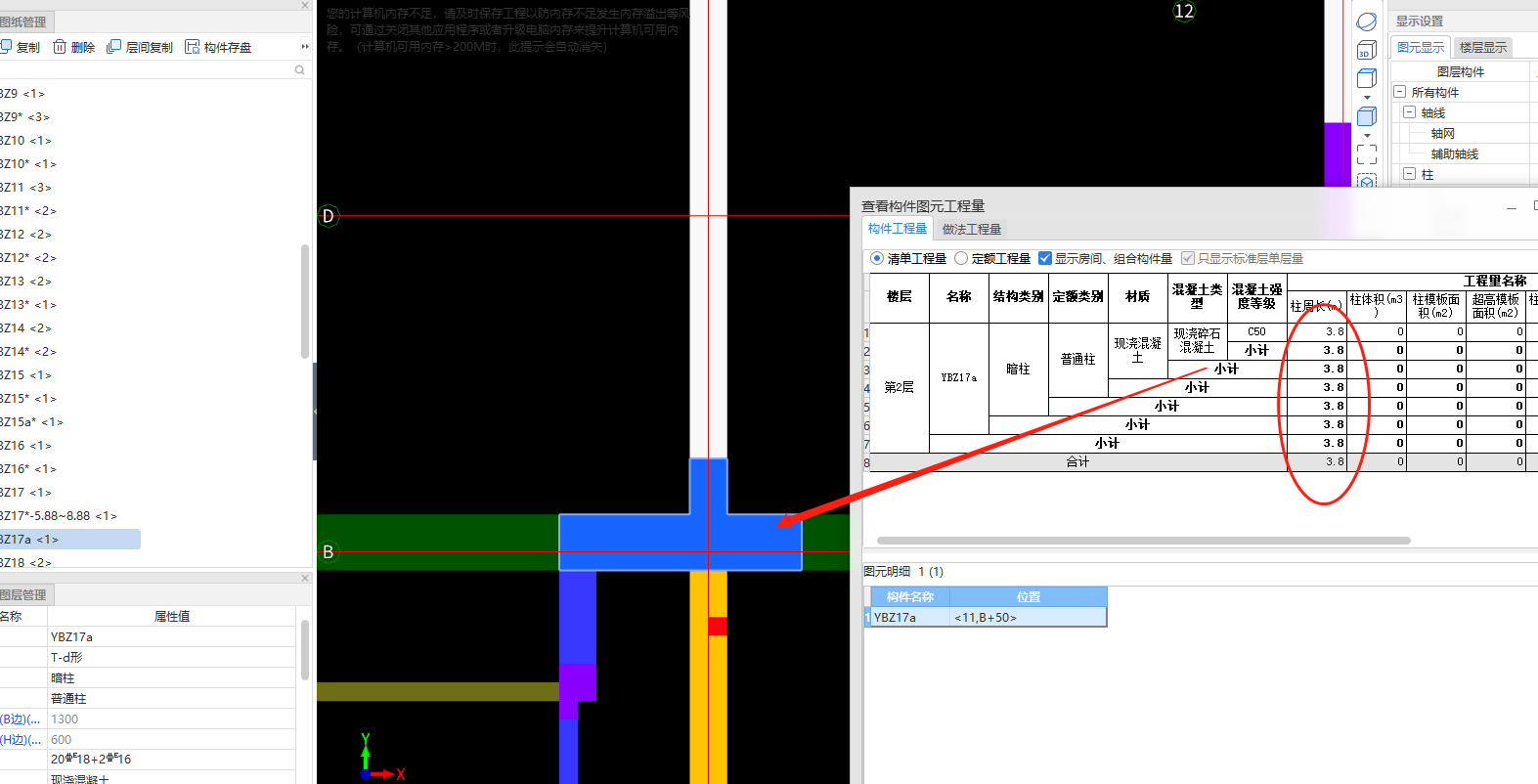Click the 楼层 column header in quantity table
The width and height of the screenshot is (1538, 784).
pyautogui.click(x=899, y=296)
